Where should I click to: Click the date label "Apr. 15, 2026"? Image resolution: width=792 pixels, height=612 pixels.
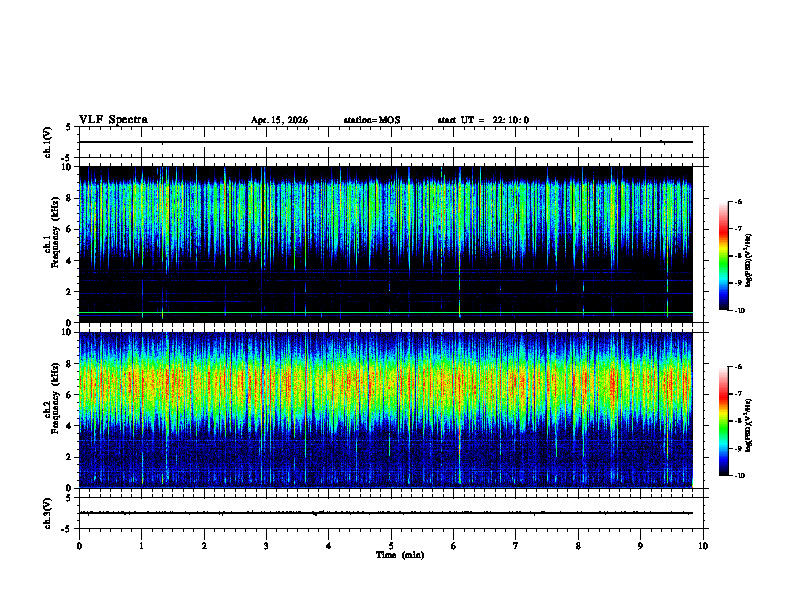click(279, 120)
